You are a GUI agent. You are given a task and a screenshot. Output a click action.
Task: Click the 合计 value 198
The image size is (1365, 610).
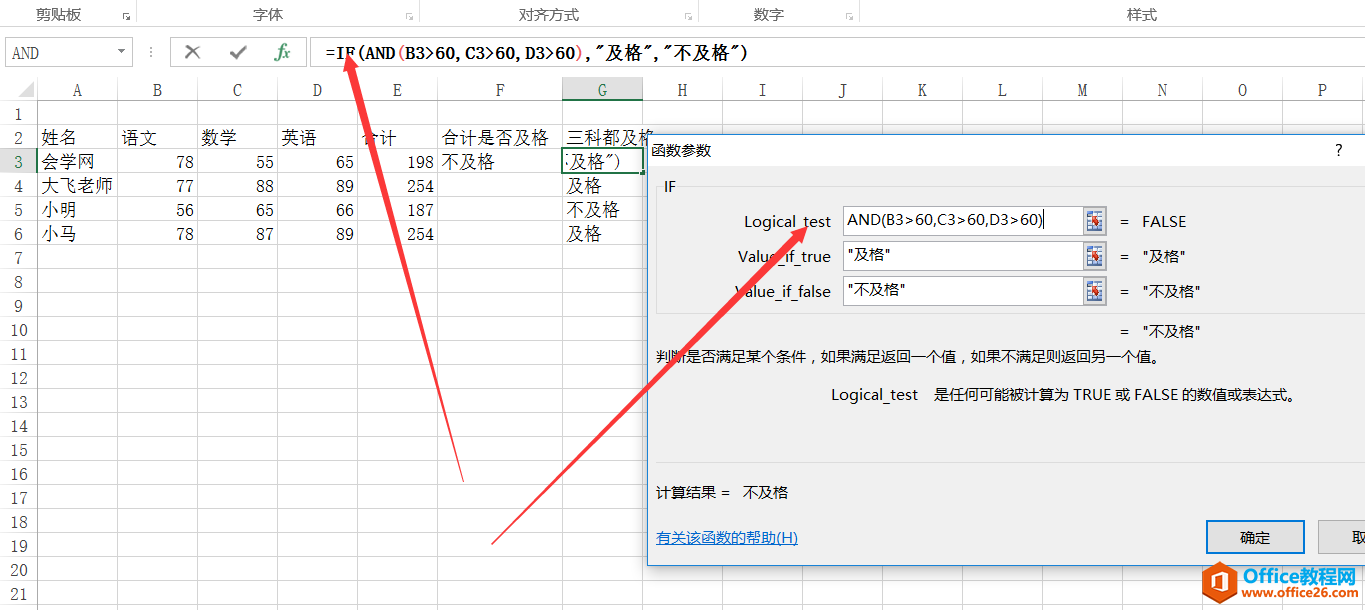(x=397, y=162)
